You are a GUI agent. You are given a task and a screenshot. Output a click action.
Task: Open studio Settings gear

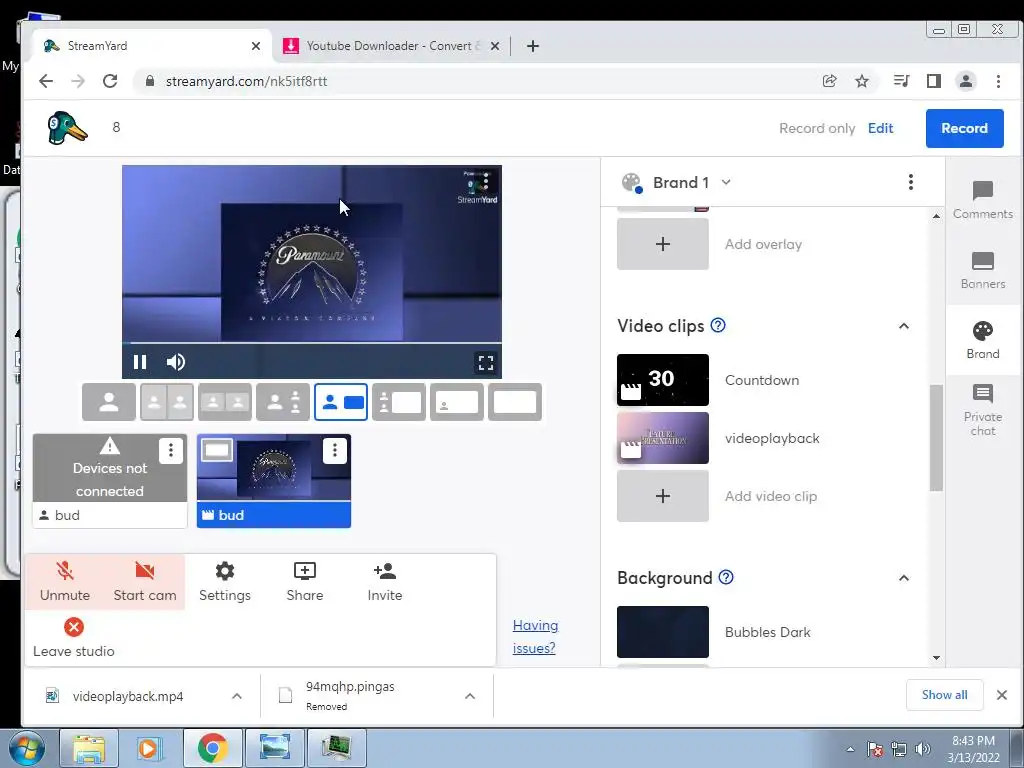(x=225, y=581)
